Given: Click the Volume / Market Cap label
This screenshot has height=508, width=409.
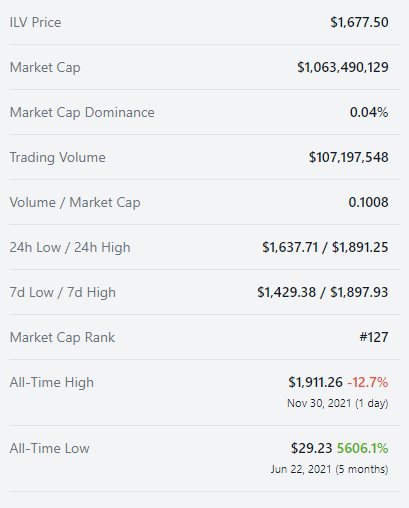Looking at the screenshot, I should (75, 203).
